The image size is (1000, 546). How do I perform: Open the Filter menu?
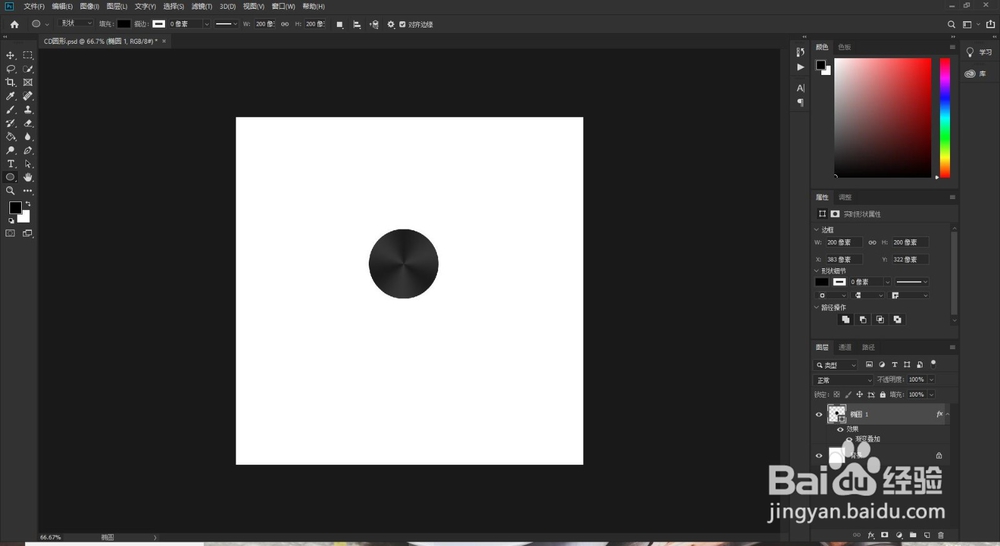[x=202, y=6]
